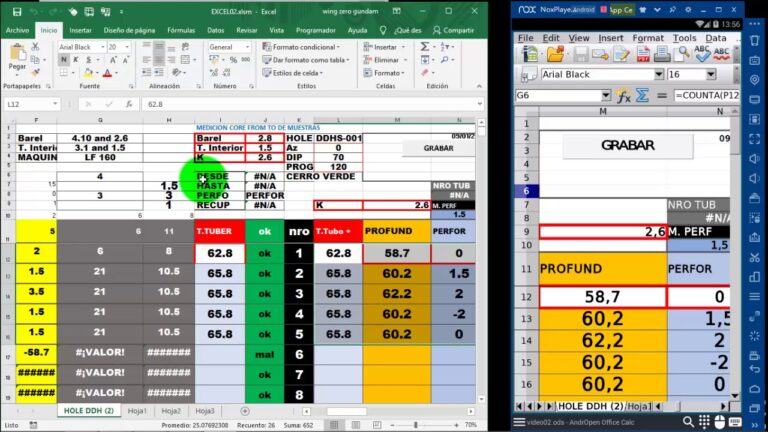
Task: Click the AutoSum sigma icon in Edición
Action: point(425,47)
